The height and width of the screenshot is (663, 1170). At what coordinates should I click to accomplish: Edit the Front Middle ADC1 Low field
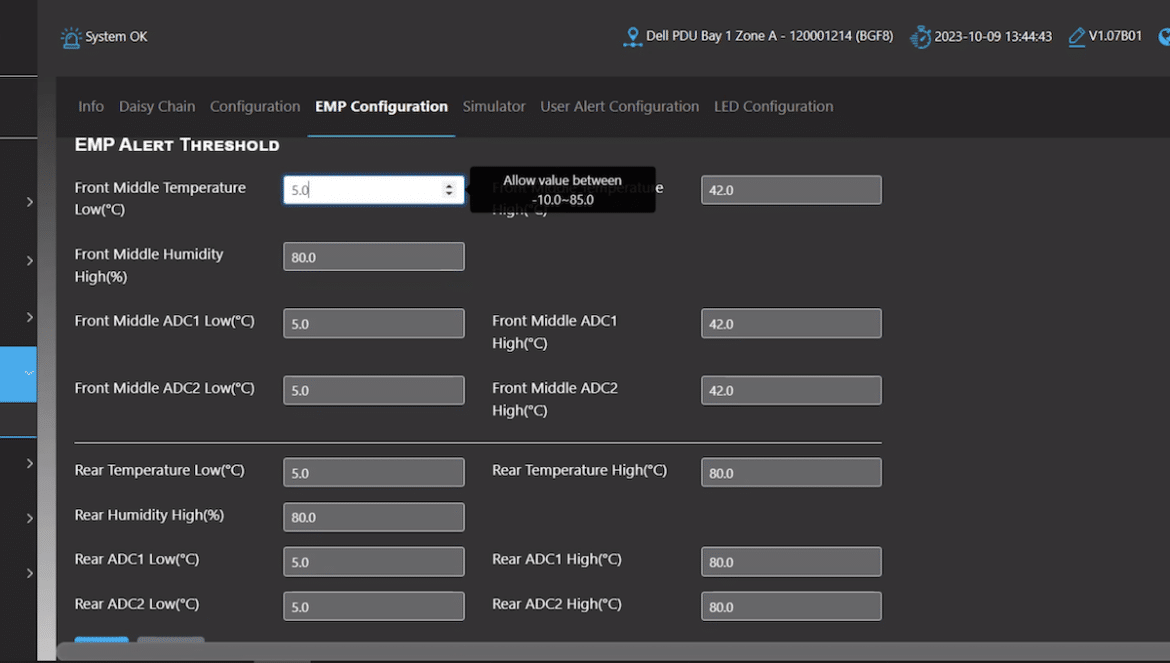374,324
